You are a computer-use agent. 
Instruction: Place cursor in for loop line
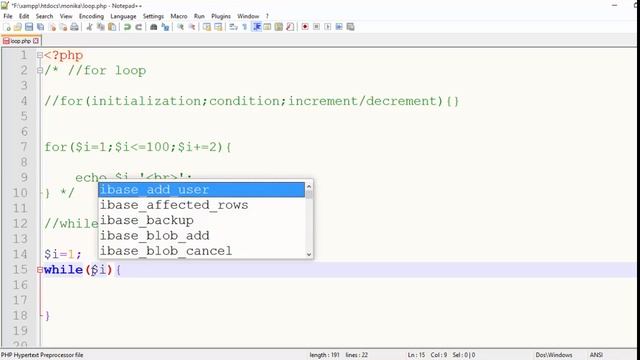[x=138, y=147]
